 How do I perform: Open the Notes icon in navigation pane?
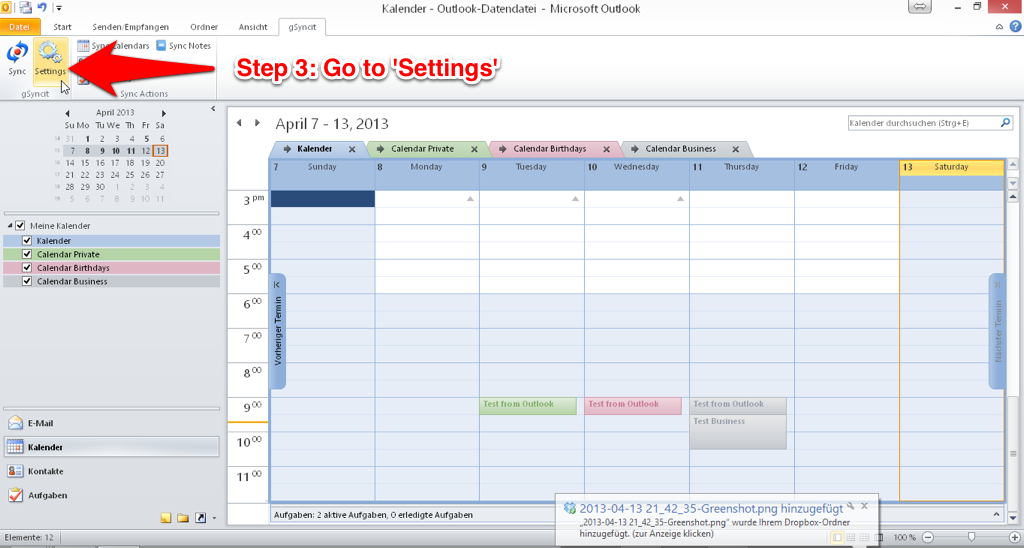point(166,518)
